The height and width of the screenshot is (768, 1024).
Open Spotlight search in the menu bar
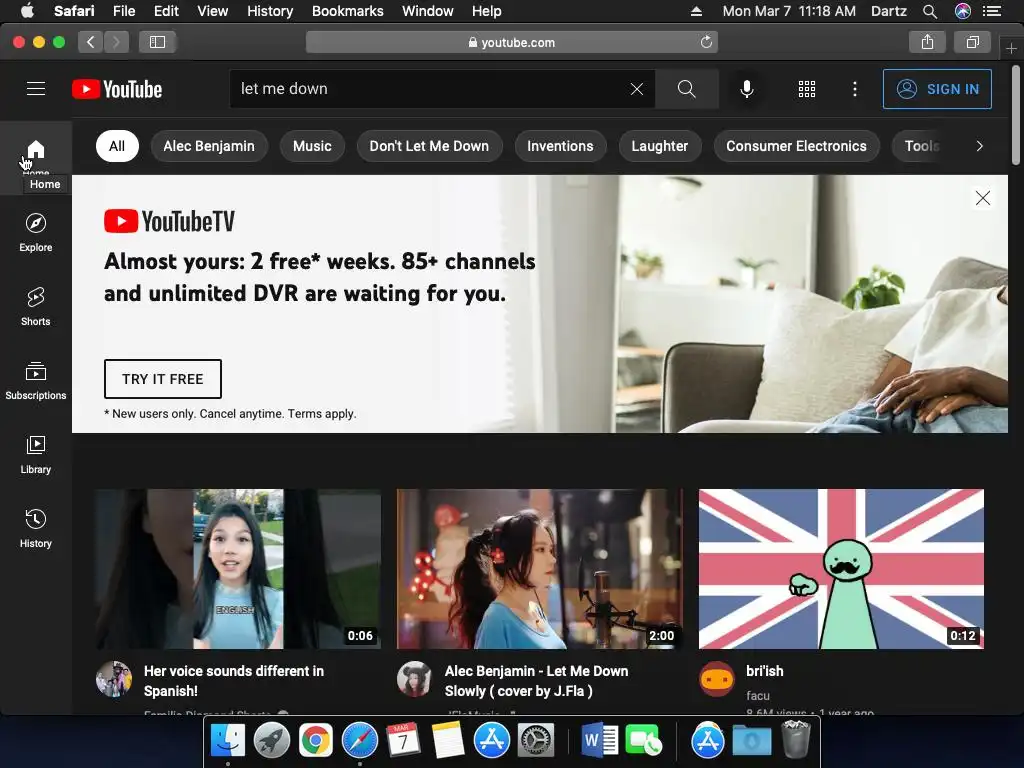point(930,11)
